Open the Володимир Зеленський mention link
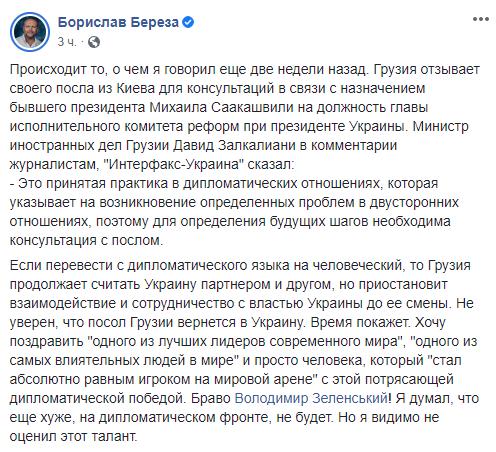 click(311, 398)
